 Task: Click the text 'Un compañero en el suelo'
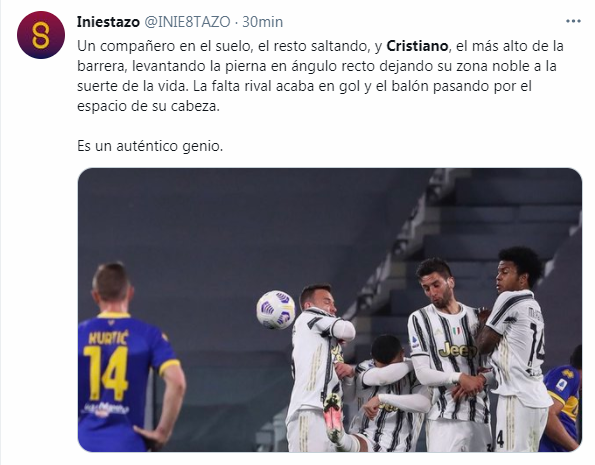coord(165,46)
